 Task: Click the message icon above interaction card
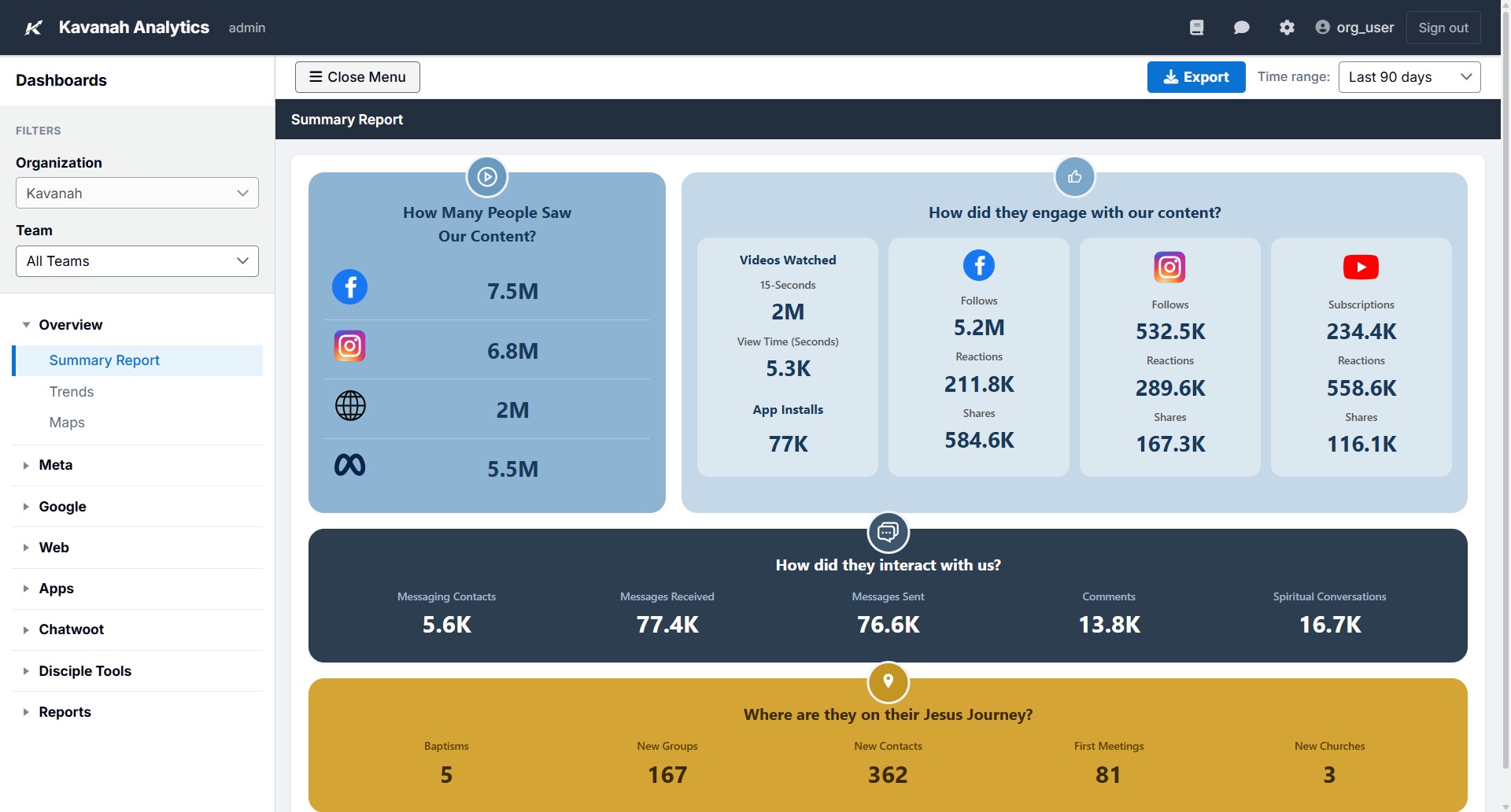click(888, 533)
